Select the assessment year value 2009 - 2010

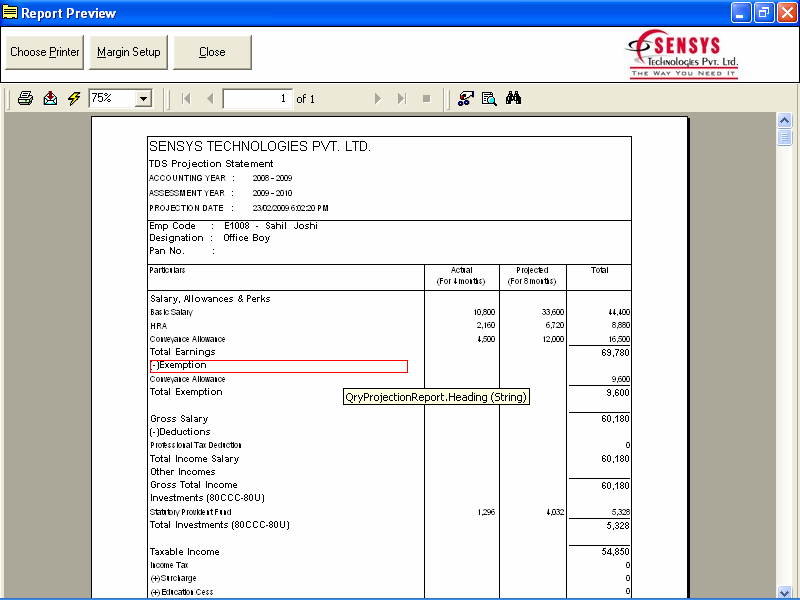(x=272, y=193)
